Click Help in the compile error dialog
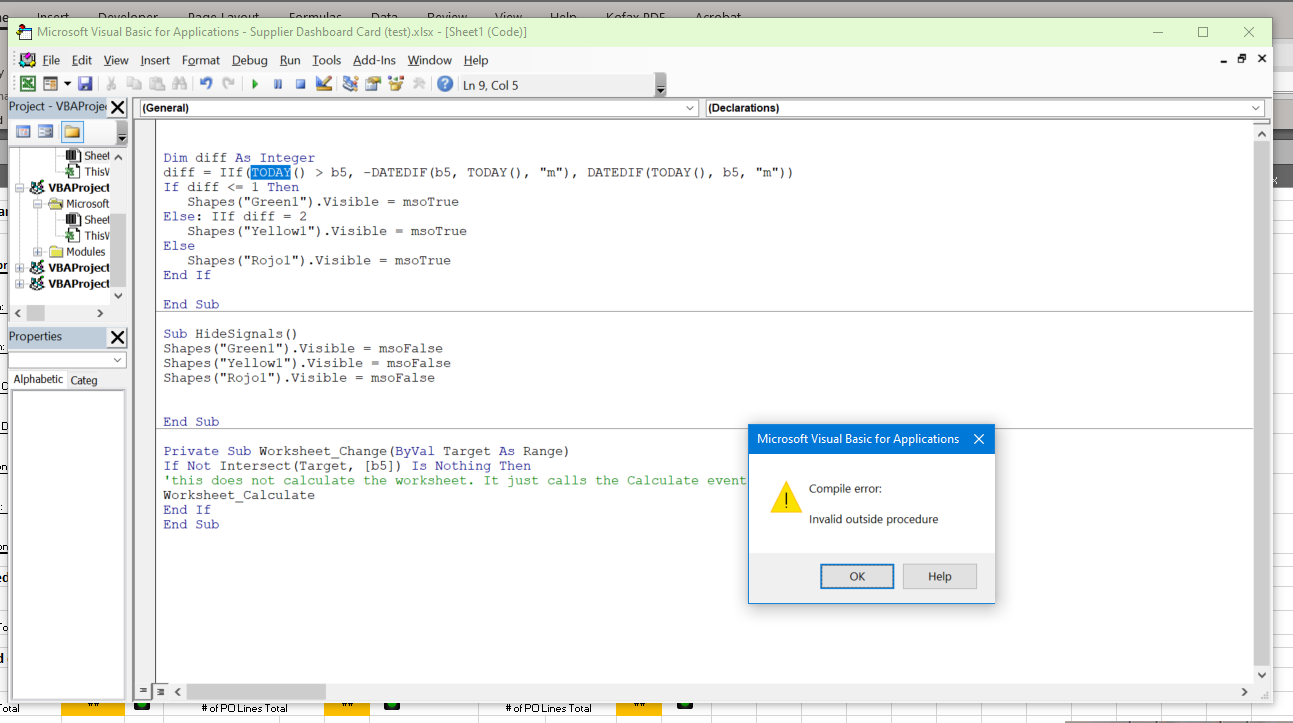 pyautogui.click(x=939, y=576)
